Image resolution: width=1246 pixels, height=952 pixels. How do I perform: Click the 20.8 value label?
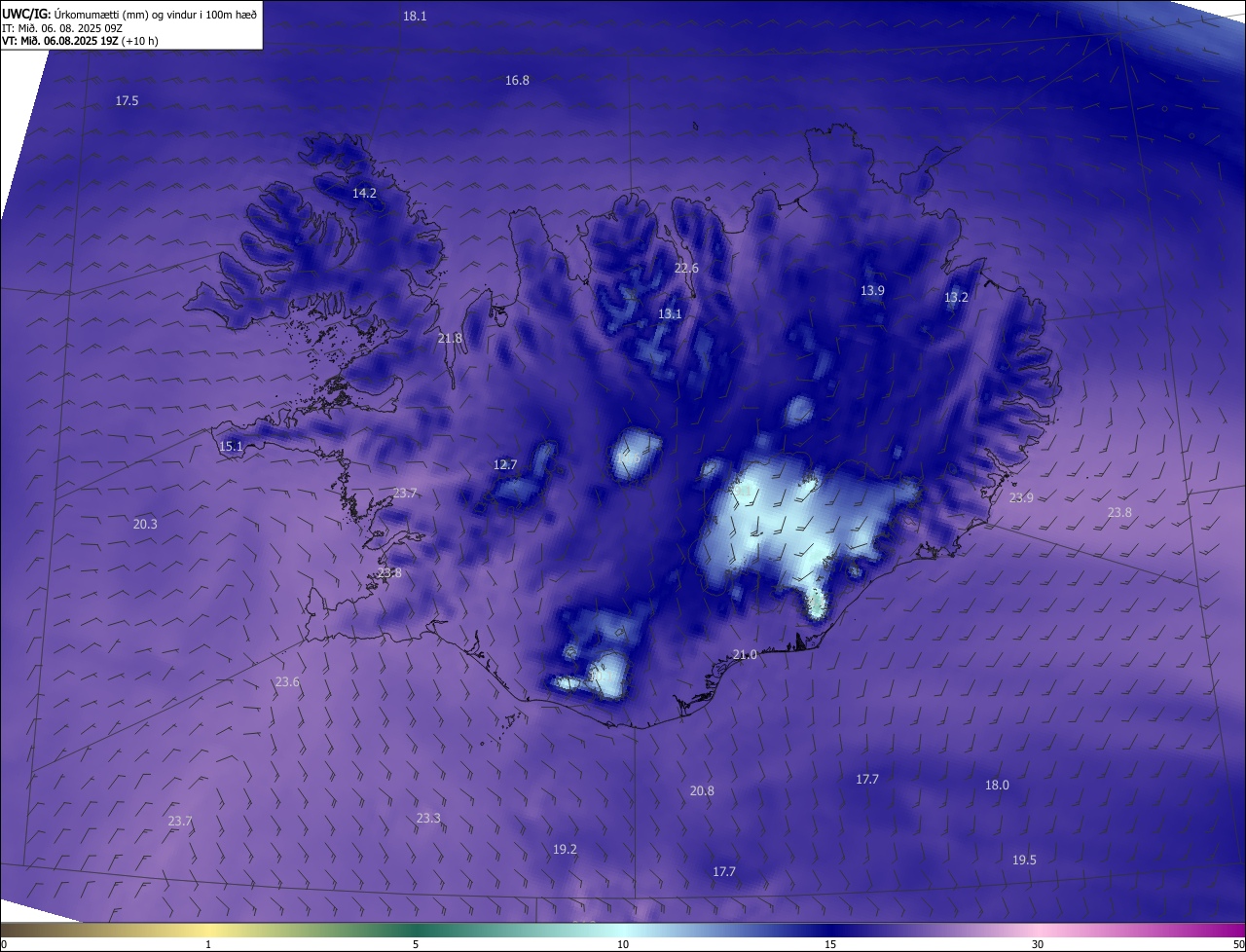click(x=702, y=791)
